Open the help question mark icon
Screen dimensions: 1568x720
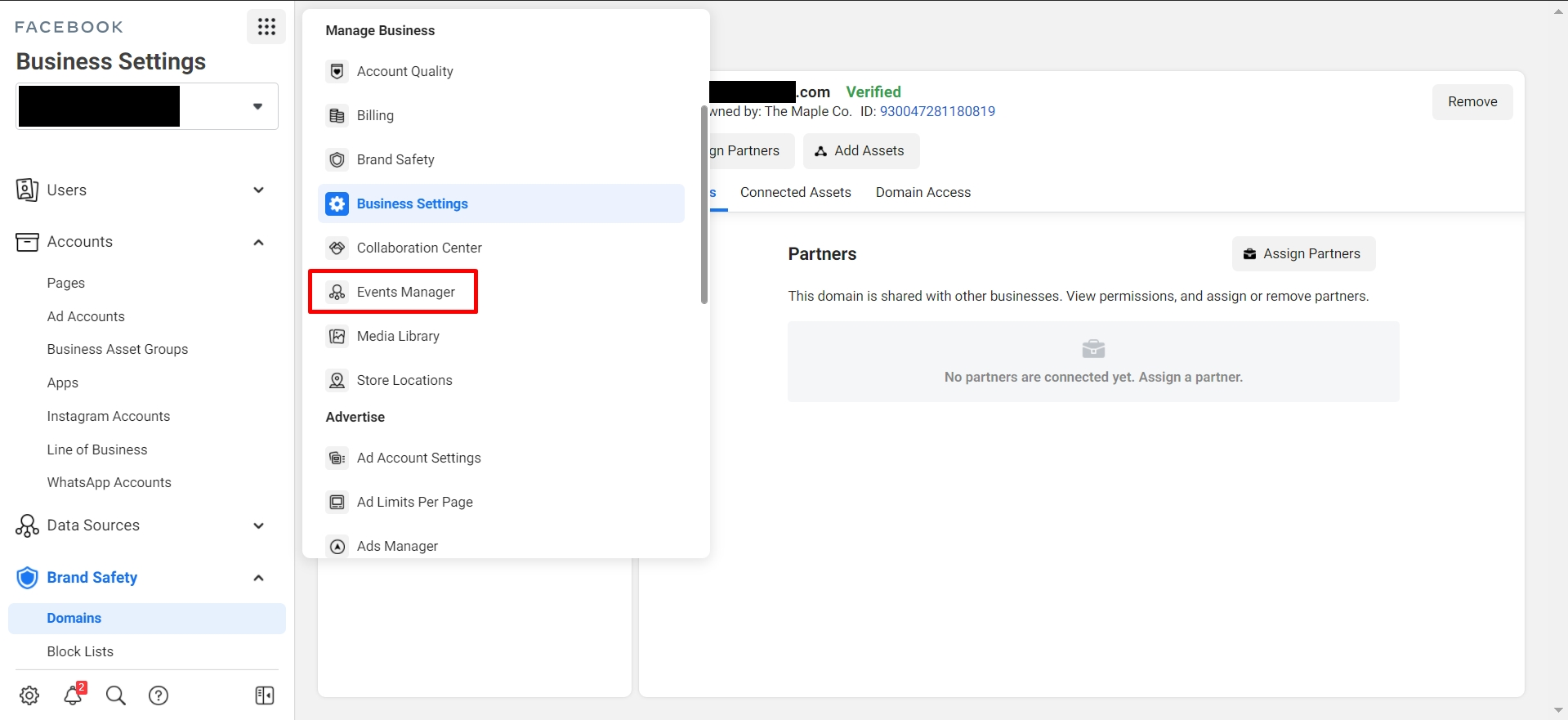pyautogui.click(x=159, y=695)
